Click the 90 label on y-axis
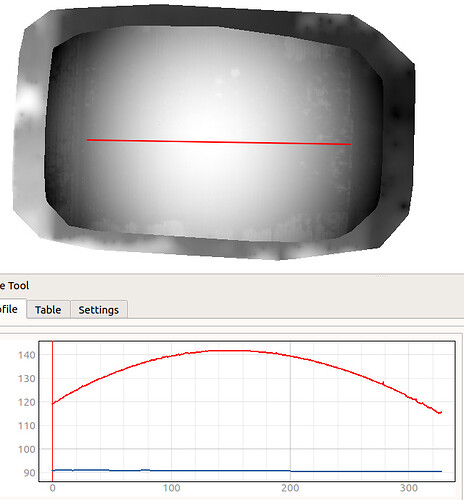The width and height of the screenshot is (464, 500). tap(29, 473)
